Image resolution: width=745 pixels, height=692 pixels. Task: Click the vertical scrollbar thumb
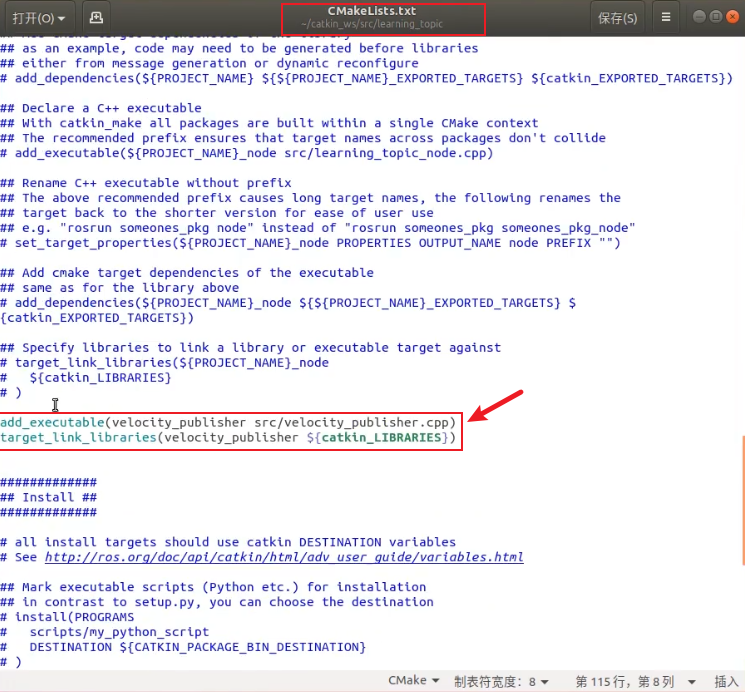(743, 500)
